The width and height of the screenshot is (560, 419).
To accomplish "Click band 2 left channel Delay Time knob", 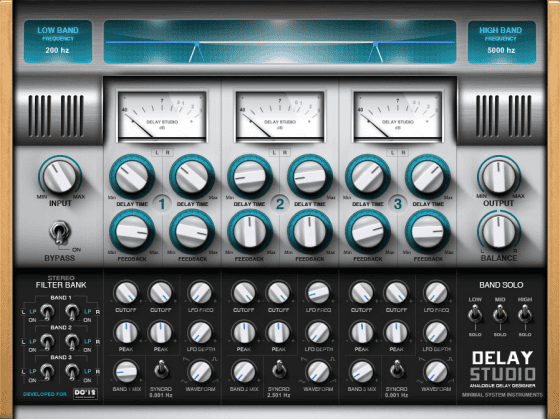I will click(x=250, y=176).
